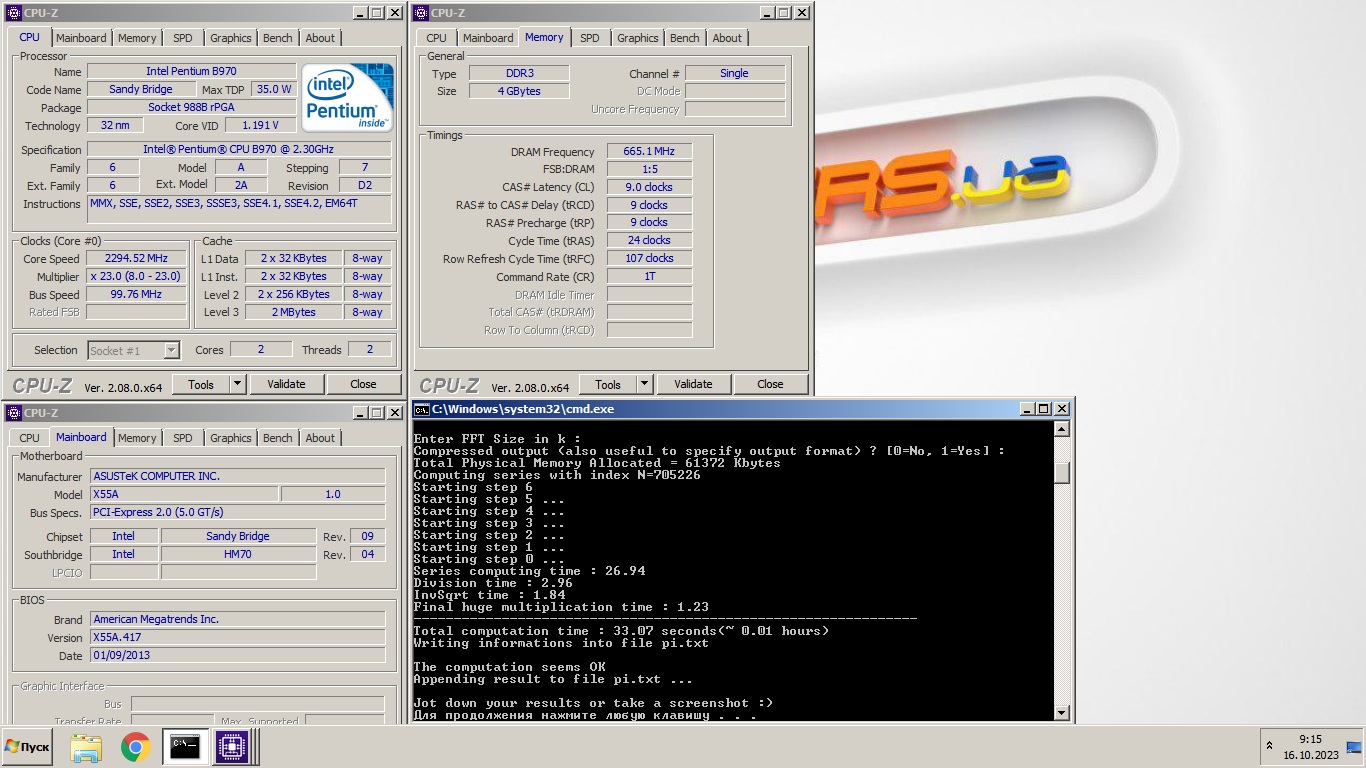Click Tools button in Memory window
Image resolution: width=1366 pixels, height=768 pixels.
[x=608, y=384]
